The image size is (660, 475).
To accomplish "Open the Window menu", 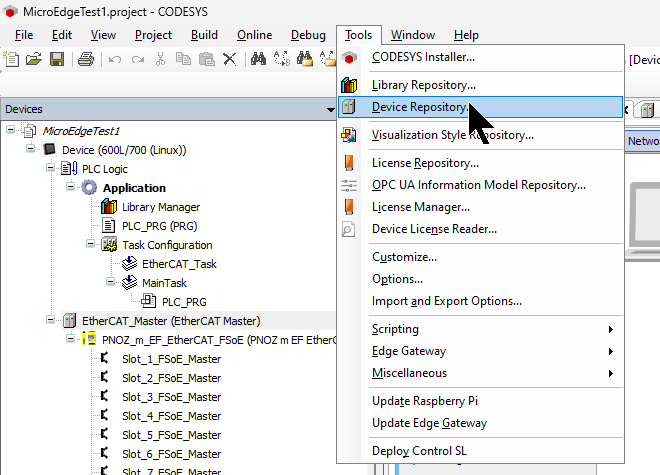I will (413, 35).
